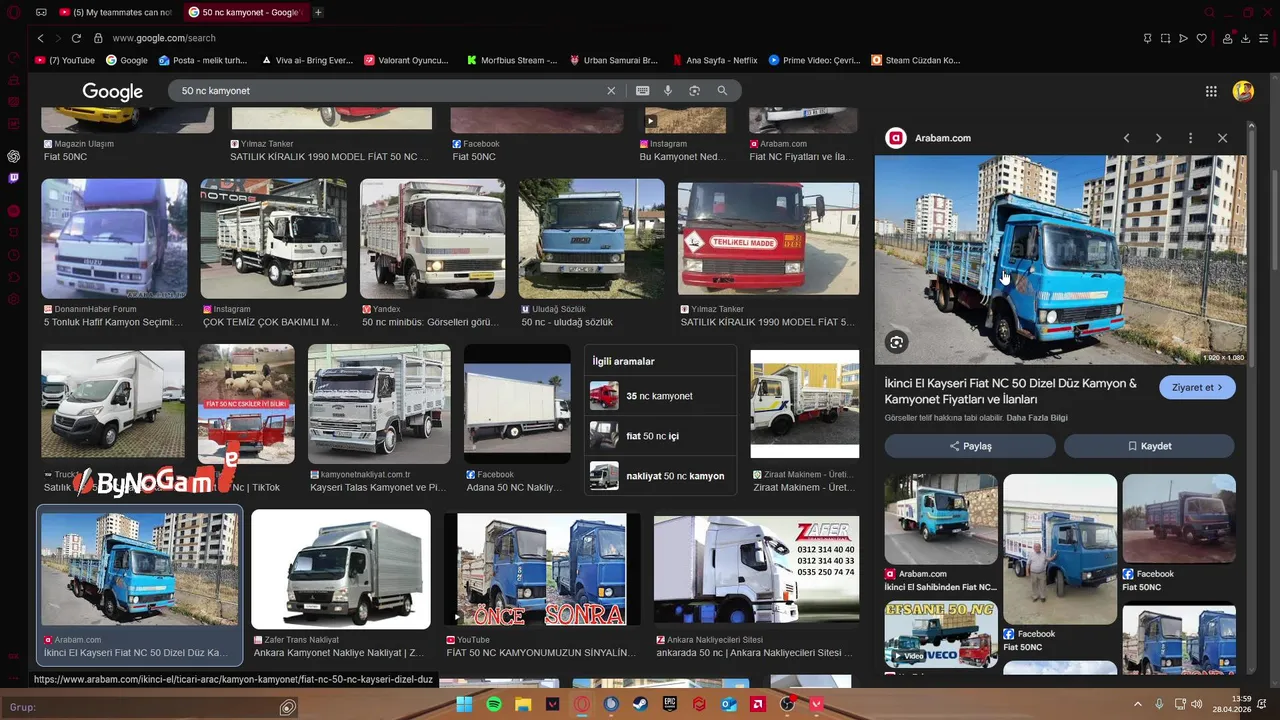This screenshot has height=720, width=1280.
Task: Start voice search with microphone icon
Action: coord(668,91)
